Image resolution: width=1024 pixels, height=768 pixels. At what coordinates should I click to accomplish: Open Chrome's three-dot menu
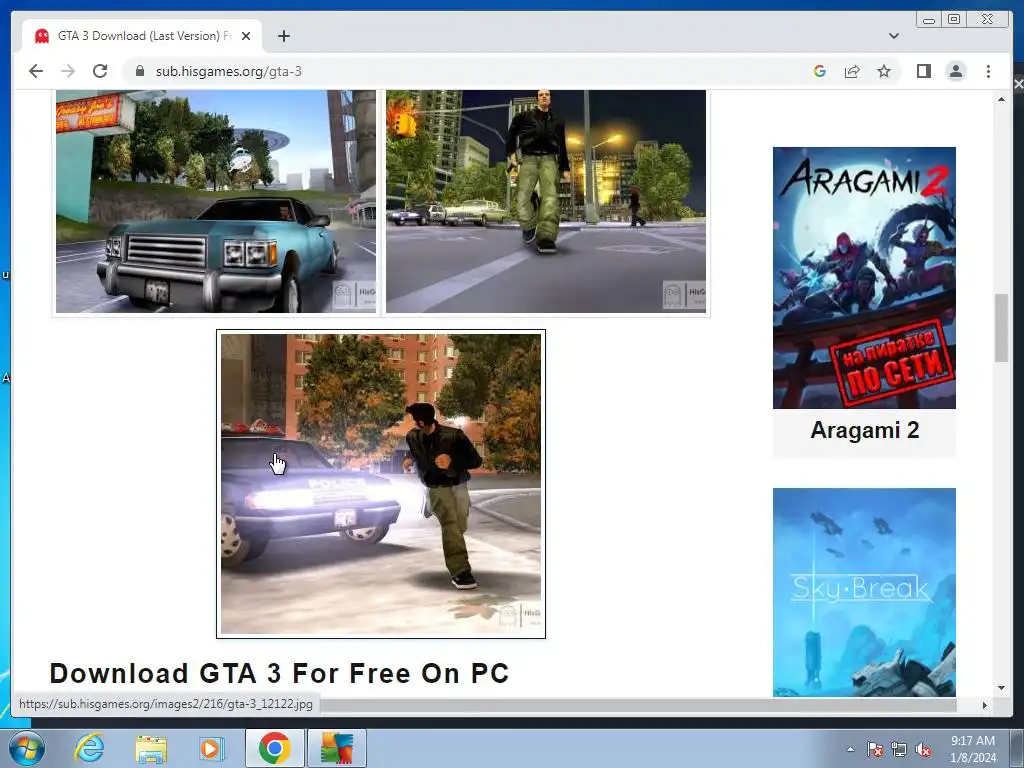(x=988, y=71)
